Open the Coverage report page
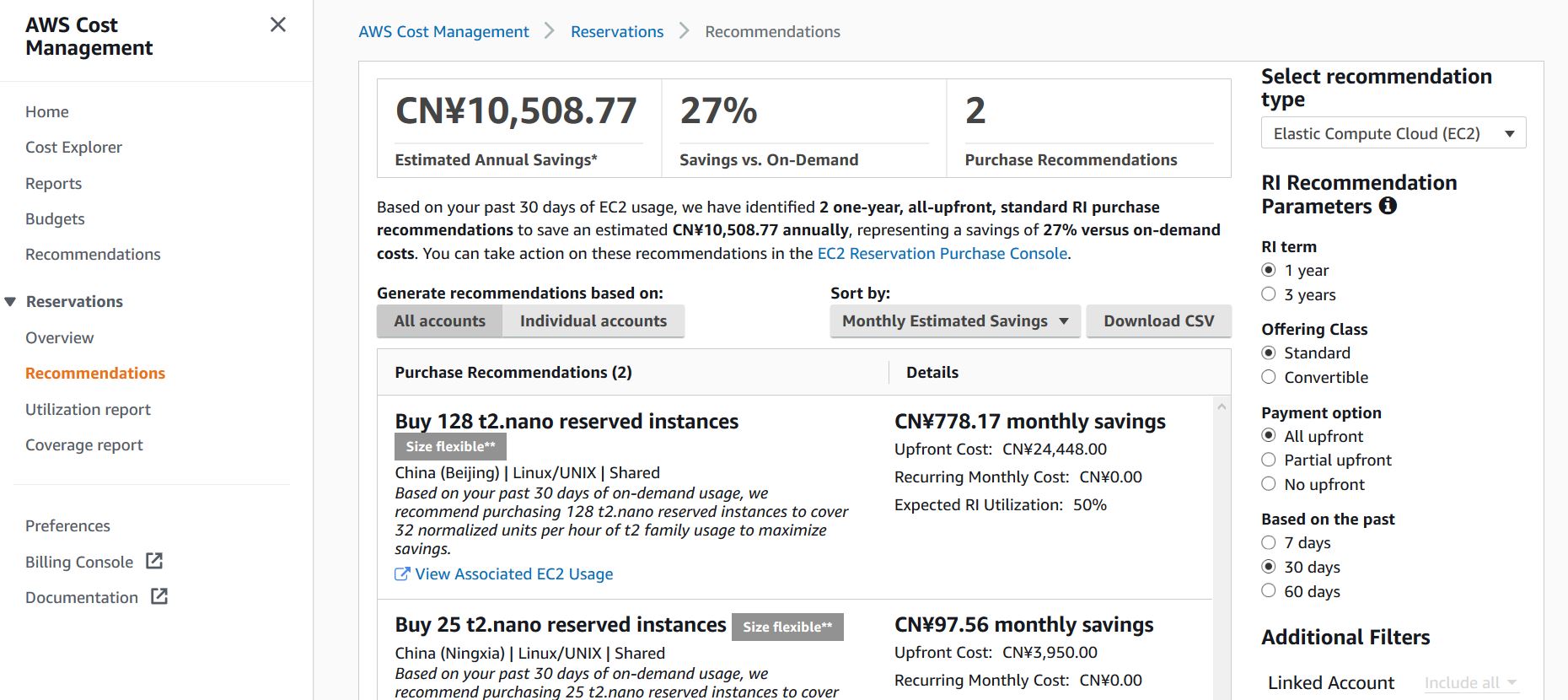The height and width of the screenshot is (700, 1568). pyautogui.click(x=84, y=444)
